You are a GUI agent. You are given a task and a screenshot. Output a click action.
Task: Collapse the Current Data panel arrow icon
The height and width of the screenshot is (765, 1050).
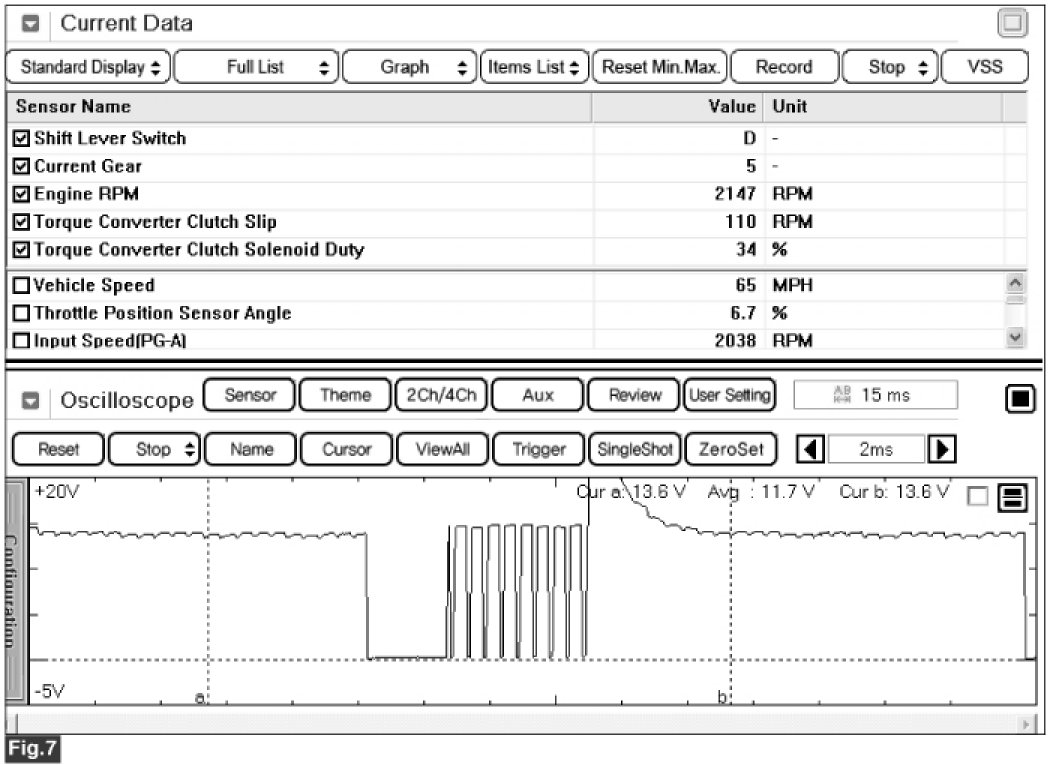[x=32, y=23]
